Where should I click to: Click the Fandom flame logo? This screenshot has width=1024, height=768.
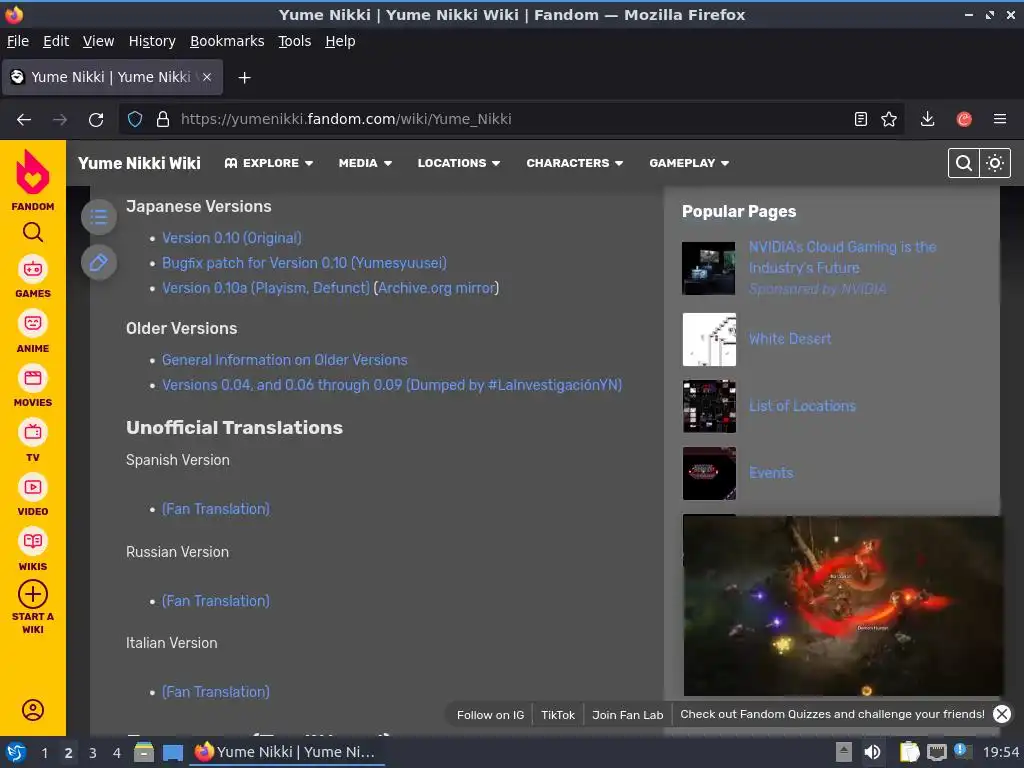click(33, 172)
